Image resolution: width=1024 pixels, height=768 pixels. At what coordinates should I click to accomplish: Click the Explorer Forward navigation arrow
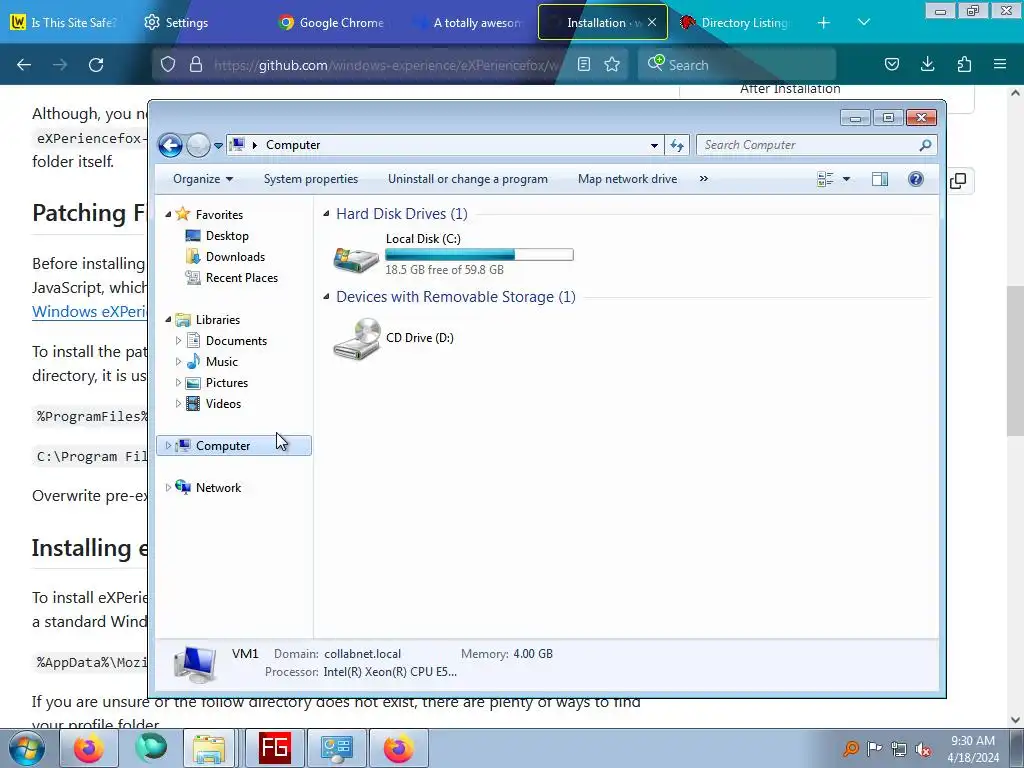[x=198, y=145]
